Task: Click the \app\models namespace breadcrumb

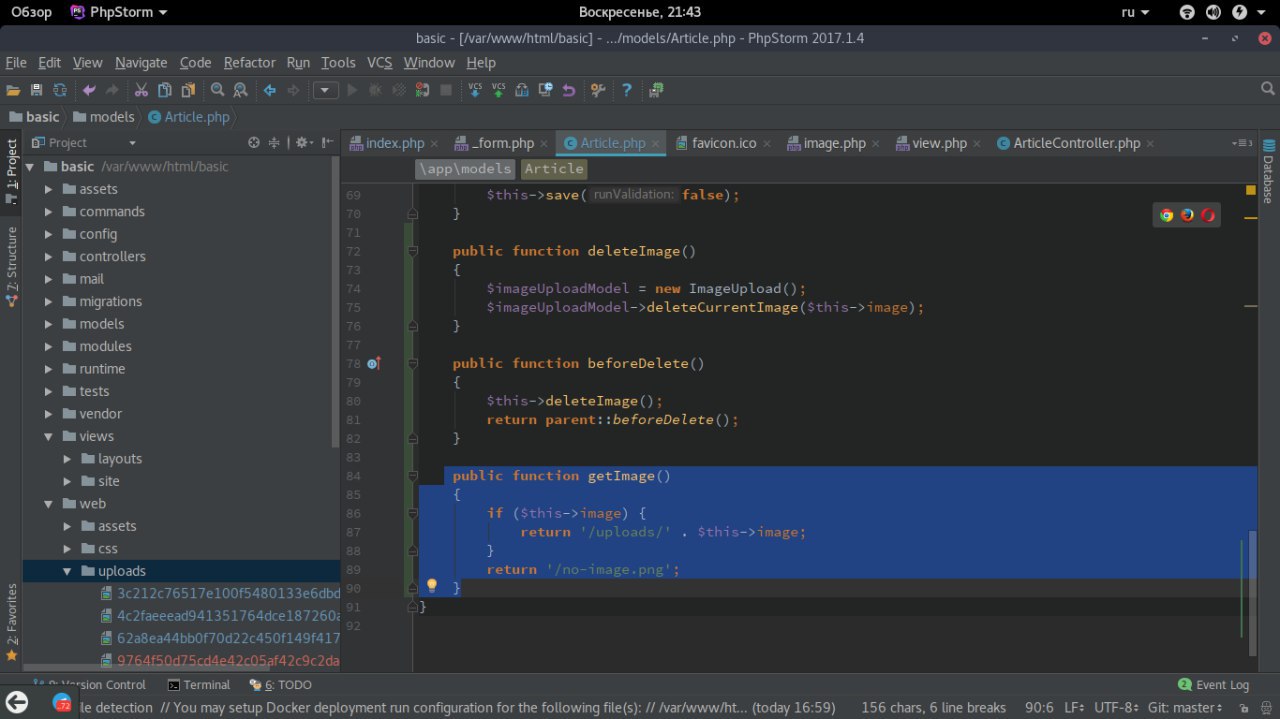Action: click(x=466, y=169)
